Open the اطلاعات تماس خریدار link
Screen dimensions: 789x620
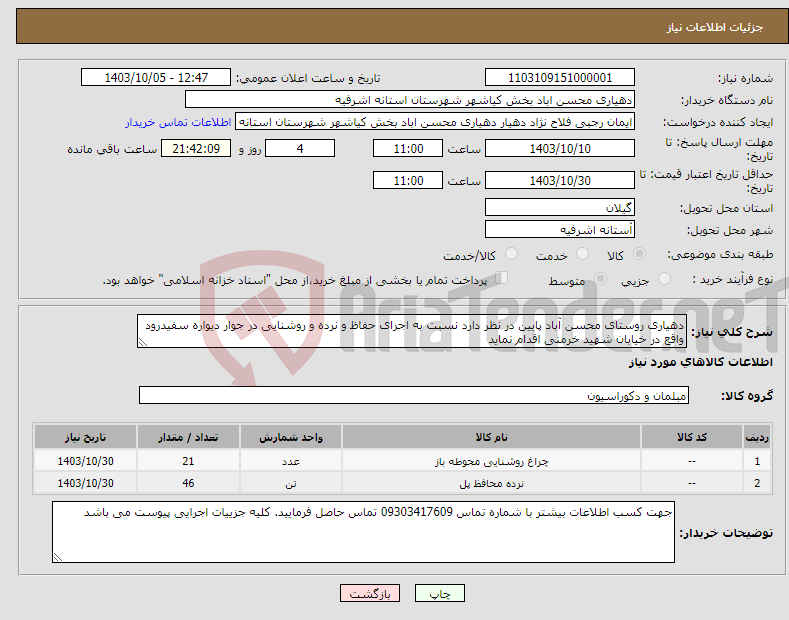(x=178, y=122)
